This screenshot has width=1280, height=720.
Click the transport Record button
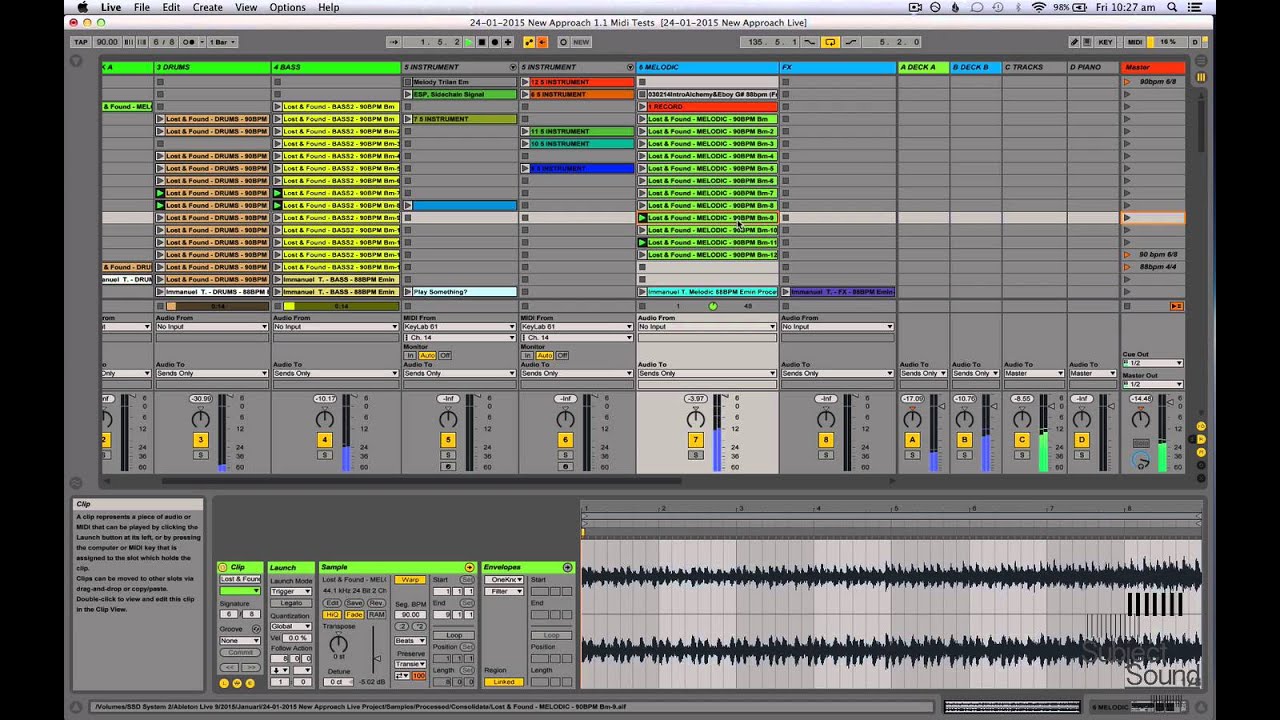pos(494,42)
